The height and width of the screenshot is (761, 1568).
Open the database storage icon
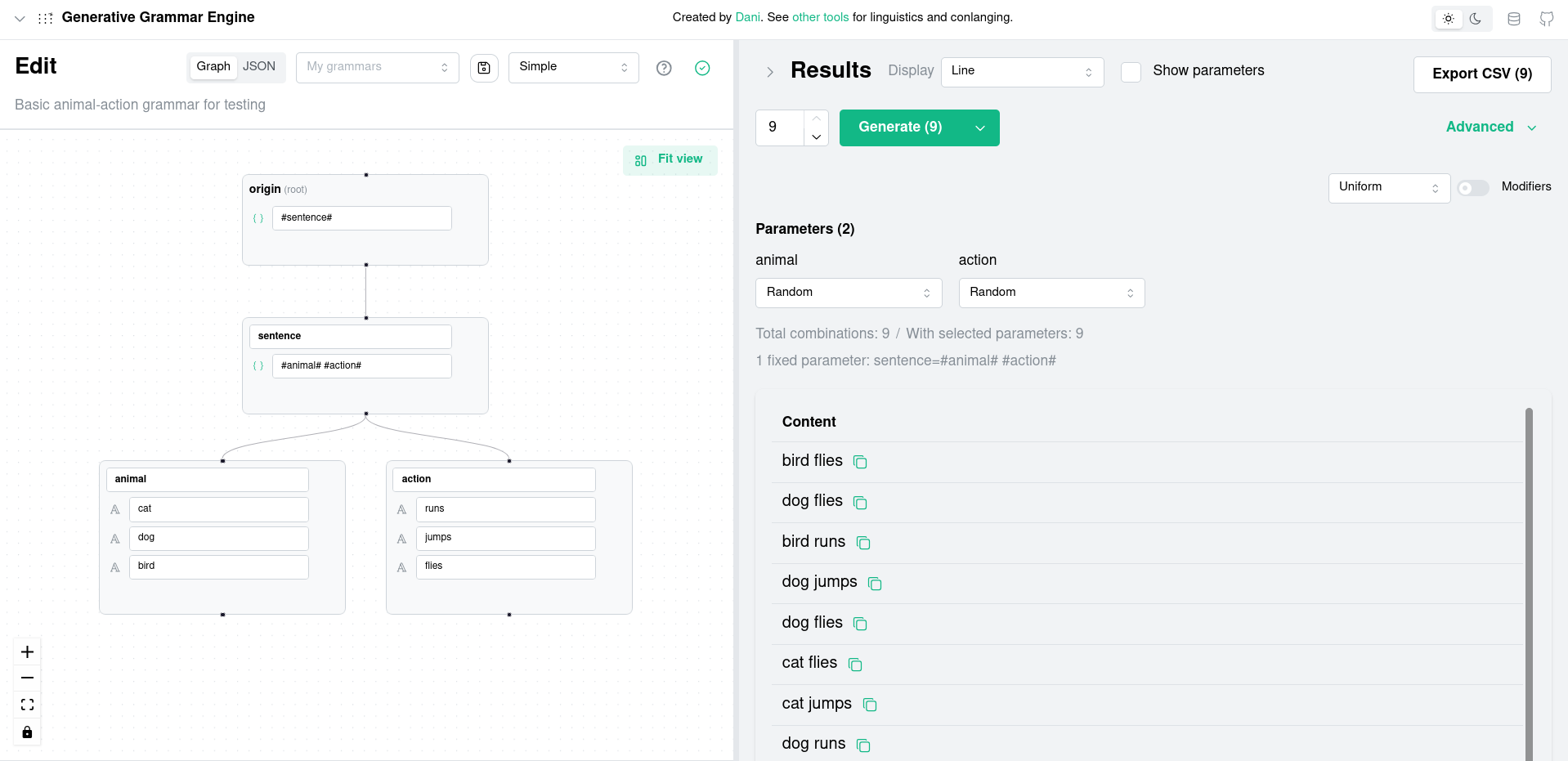coord(1514,19)
